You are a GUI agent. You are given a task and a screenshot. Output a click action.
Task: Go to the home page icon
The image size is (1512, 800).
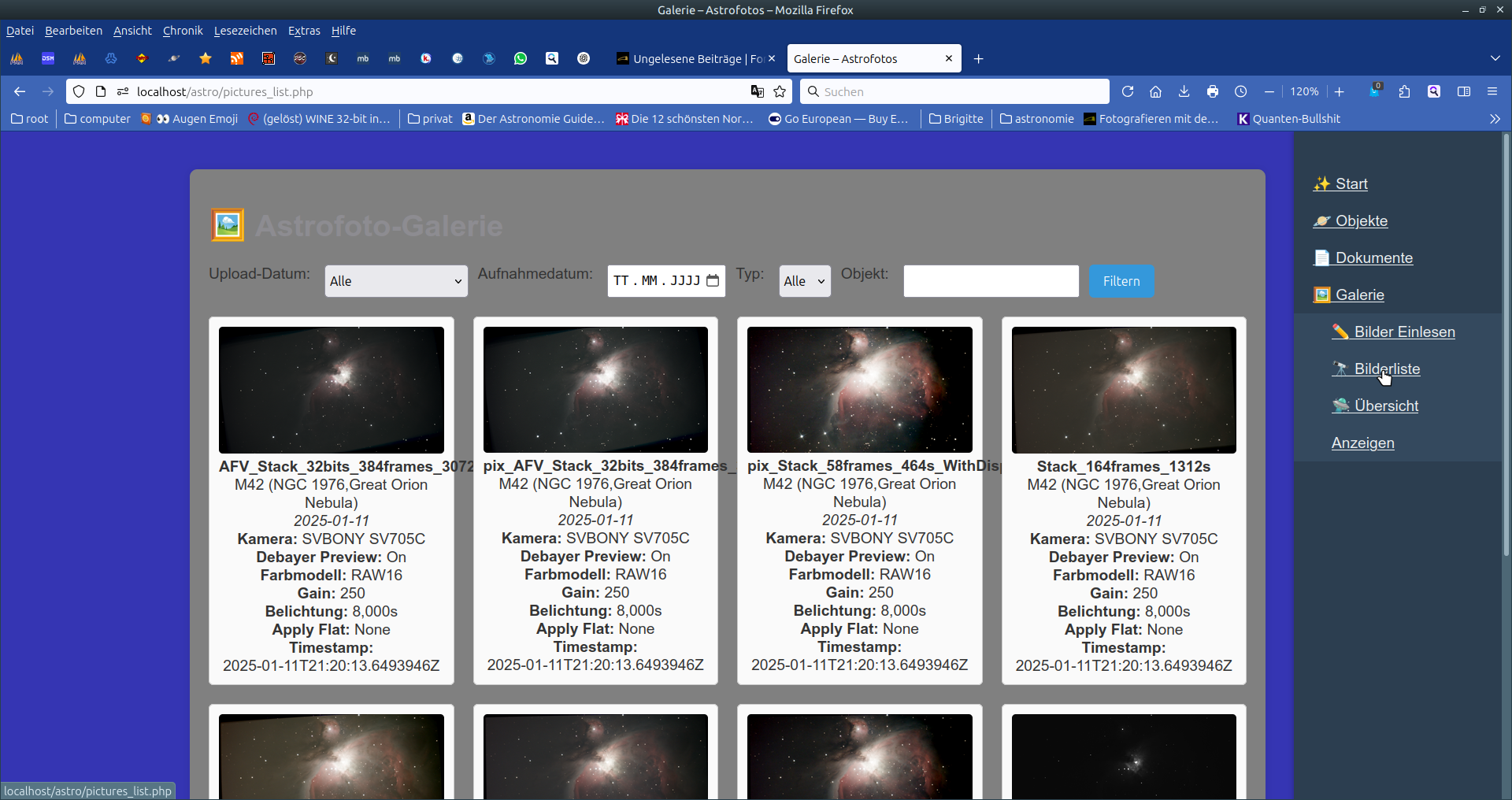[x=1155, y=91]
